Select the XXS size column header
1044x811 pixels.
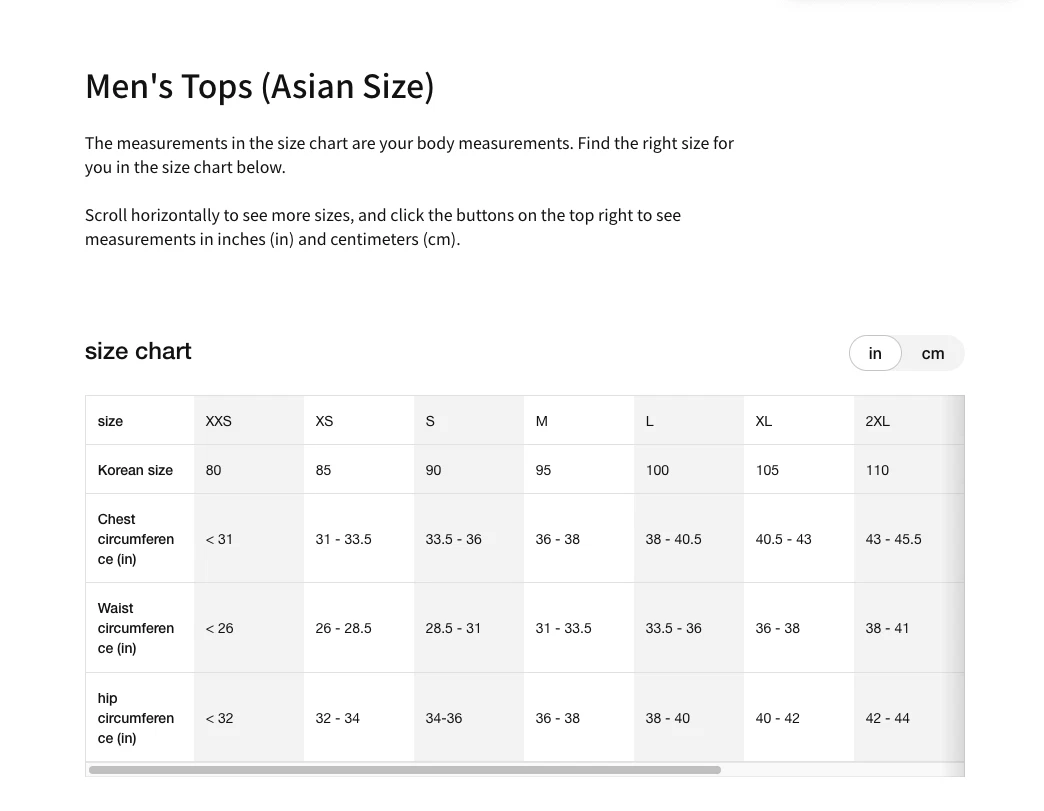point(219,421)
